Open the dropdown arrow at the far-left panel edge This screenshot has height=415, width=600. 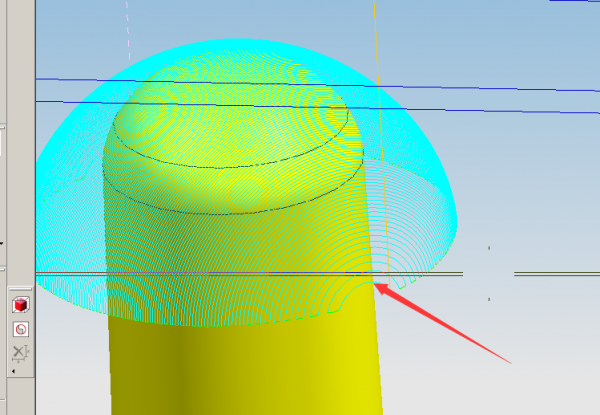coord(2,243)
